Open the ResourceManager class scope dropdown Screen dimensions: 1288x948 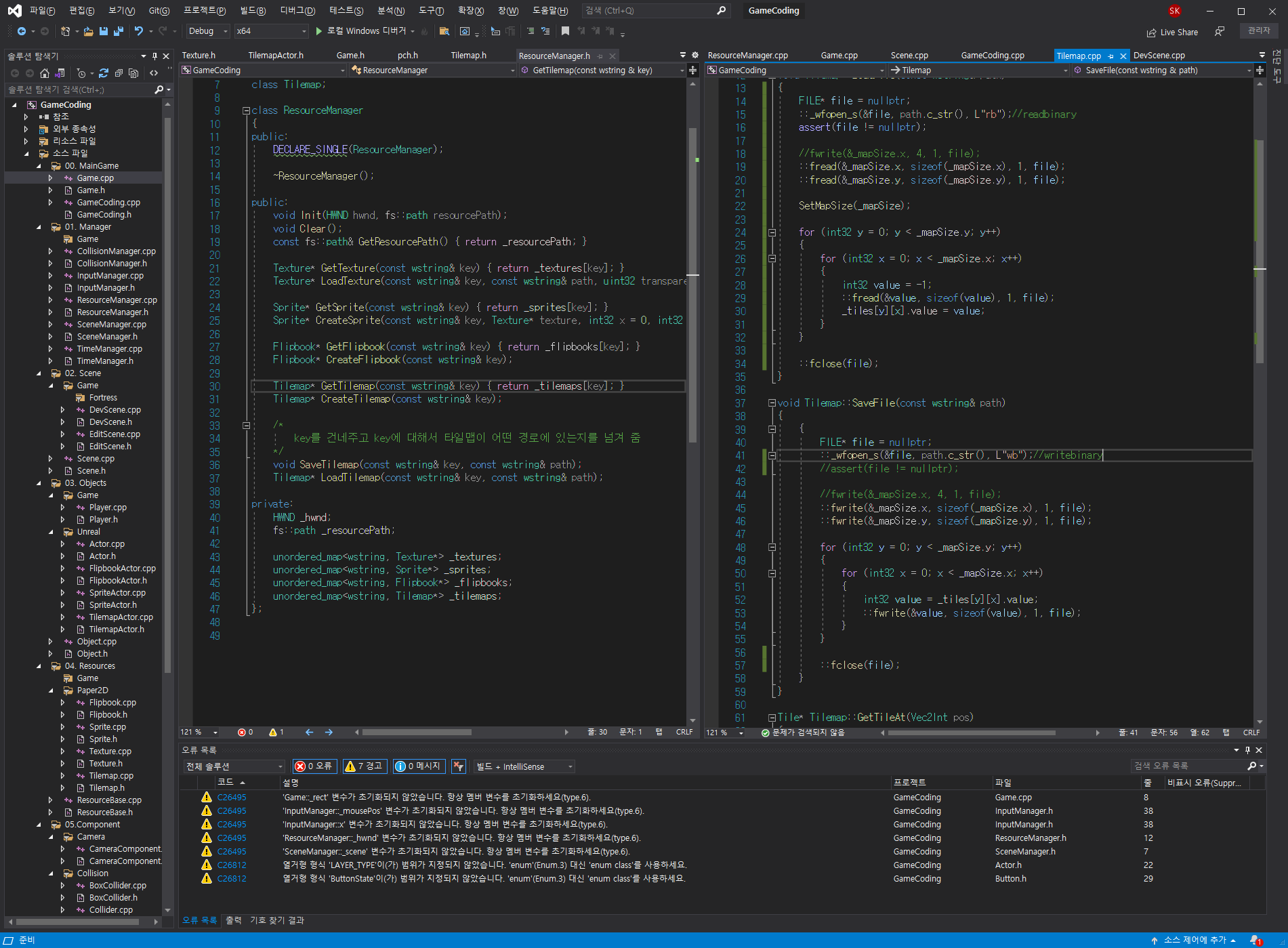[434, 70]
